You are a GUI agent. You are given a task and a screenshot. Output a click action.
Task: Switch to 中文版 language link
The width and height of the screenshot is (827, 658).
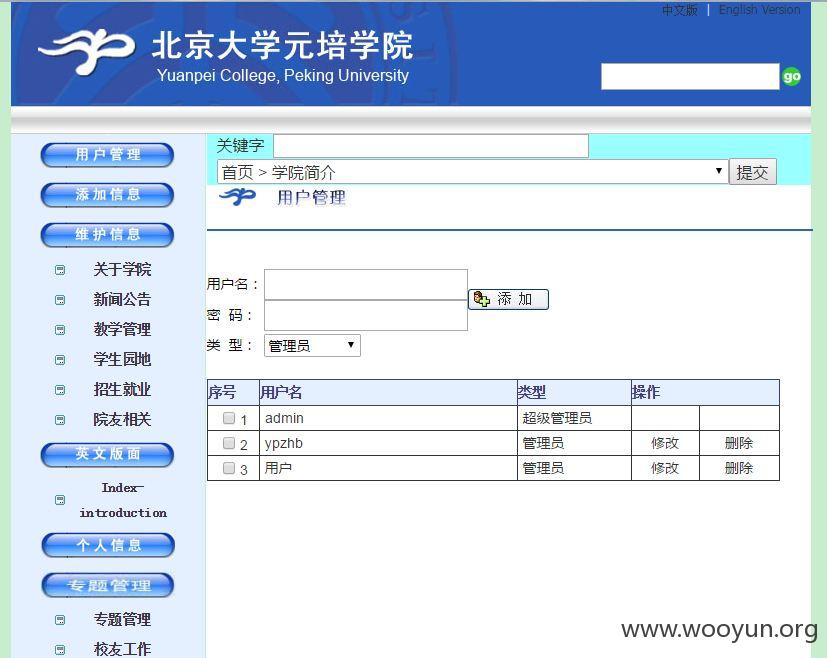pyautogui.click(x=680, y=10)
